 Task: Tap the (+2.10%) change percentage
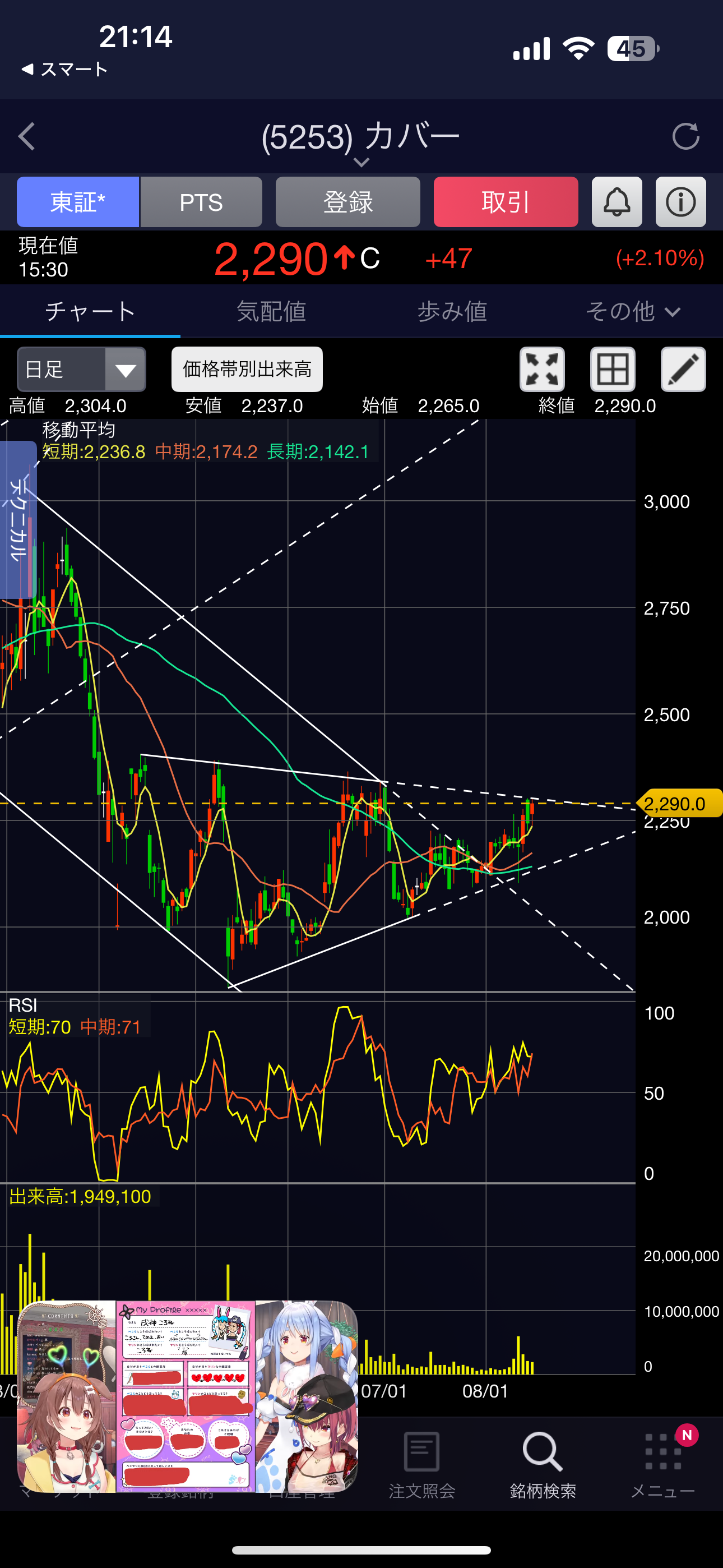(660, 258)
